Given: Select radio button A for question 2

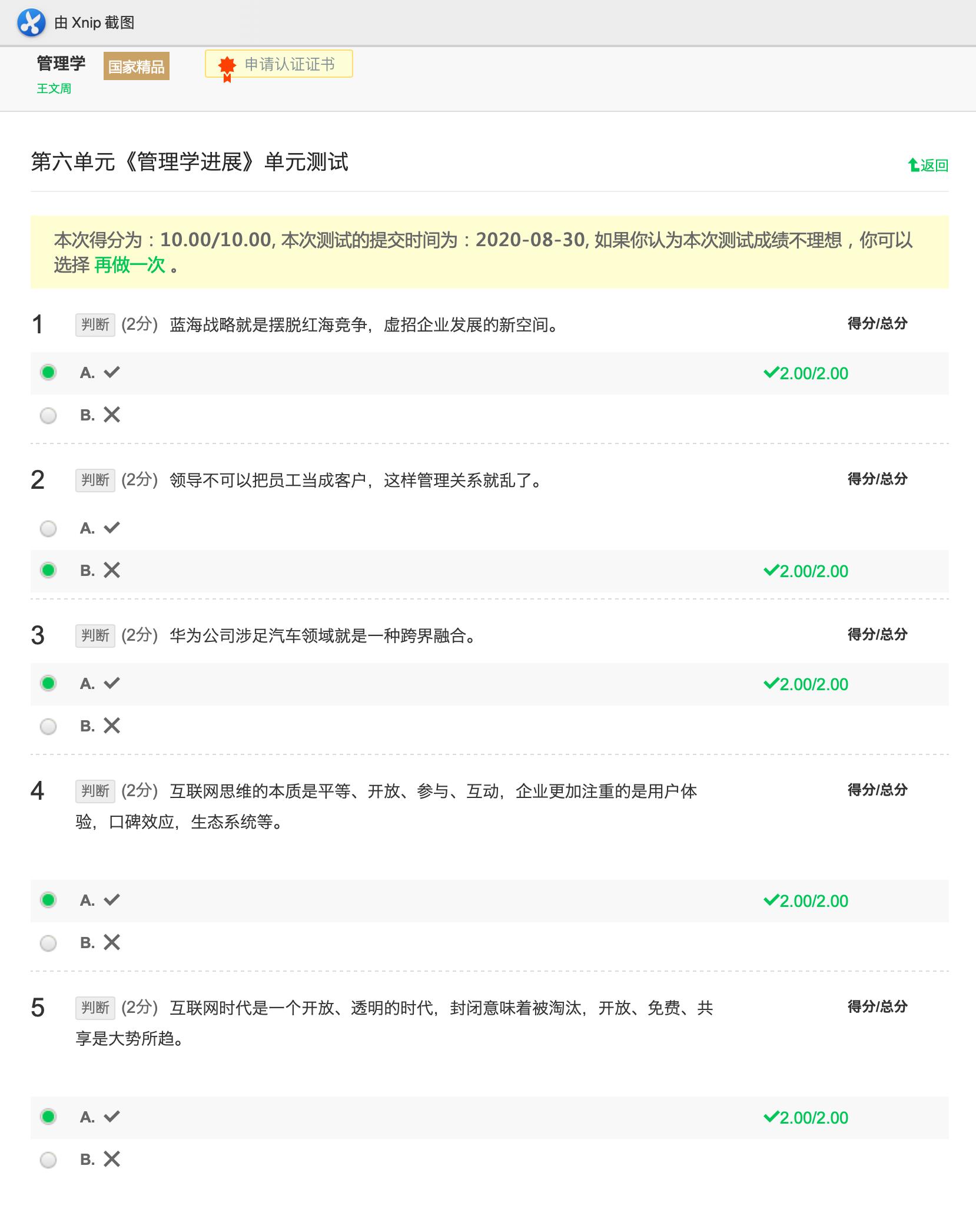Looking at the screenshot, I should pos(48,529).
